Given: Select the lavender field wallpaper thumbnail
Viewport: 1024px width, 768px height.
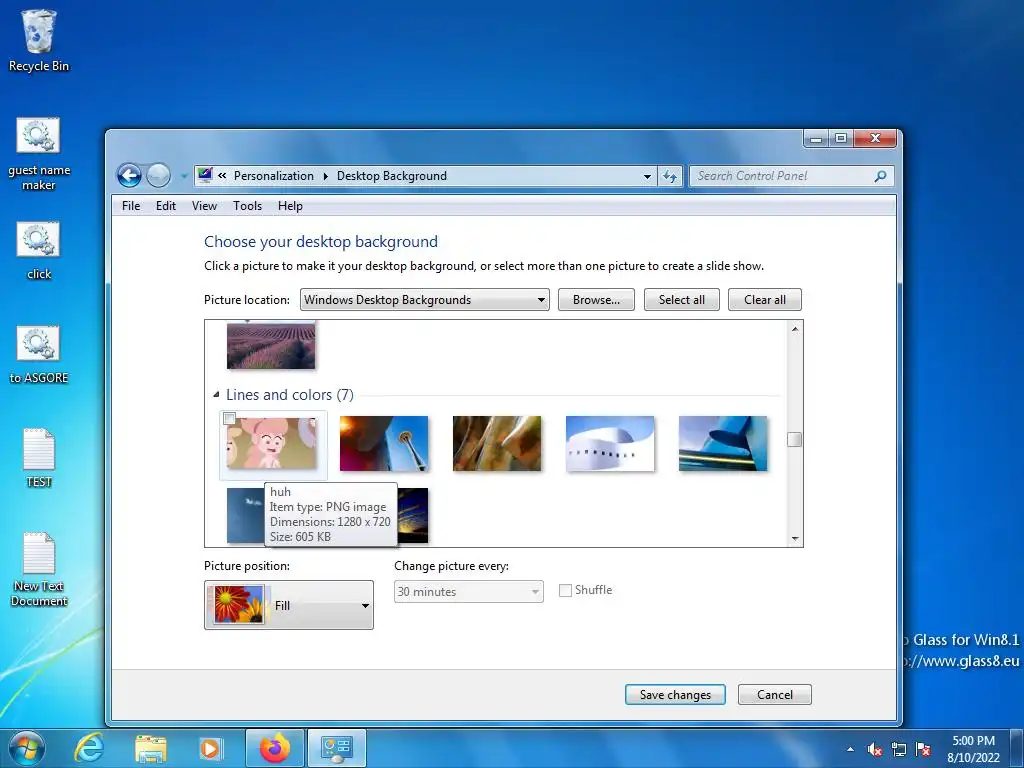Looking at the screenshot, I should 271,344.
